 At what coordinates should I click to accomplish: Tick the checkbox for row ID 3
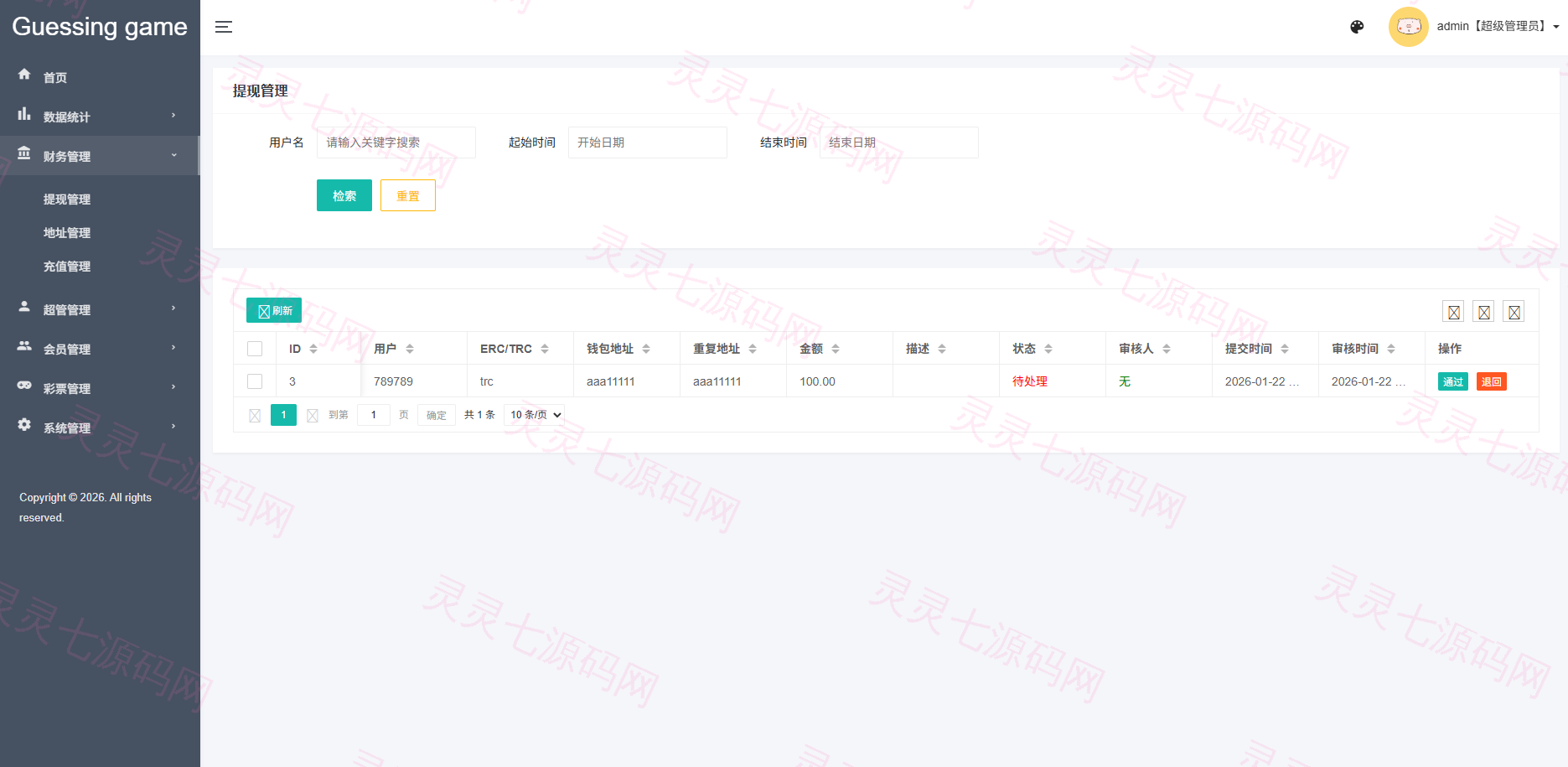pos(255,381)
